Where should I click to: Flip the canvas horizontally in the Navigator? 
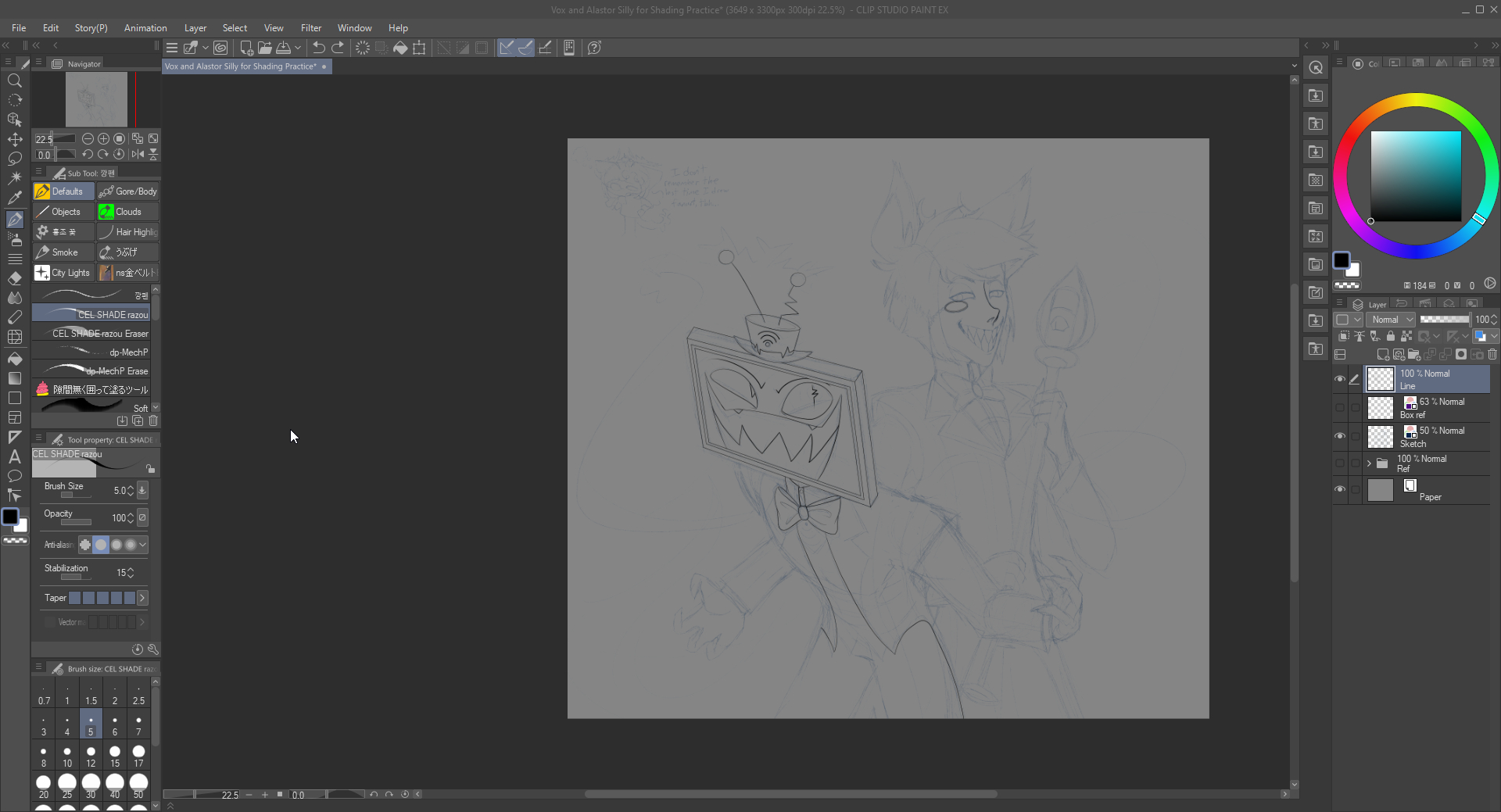point(138,154)
